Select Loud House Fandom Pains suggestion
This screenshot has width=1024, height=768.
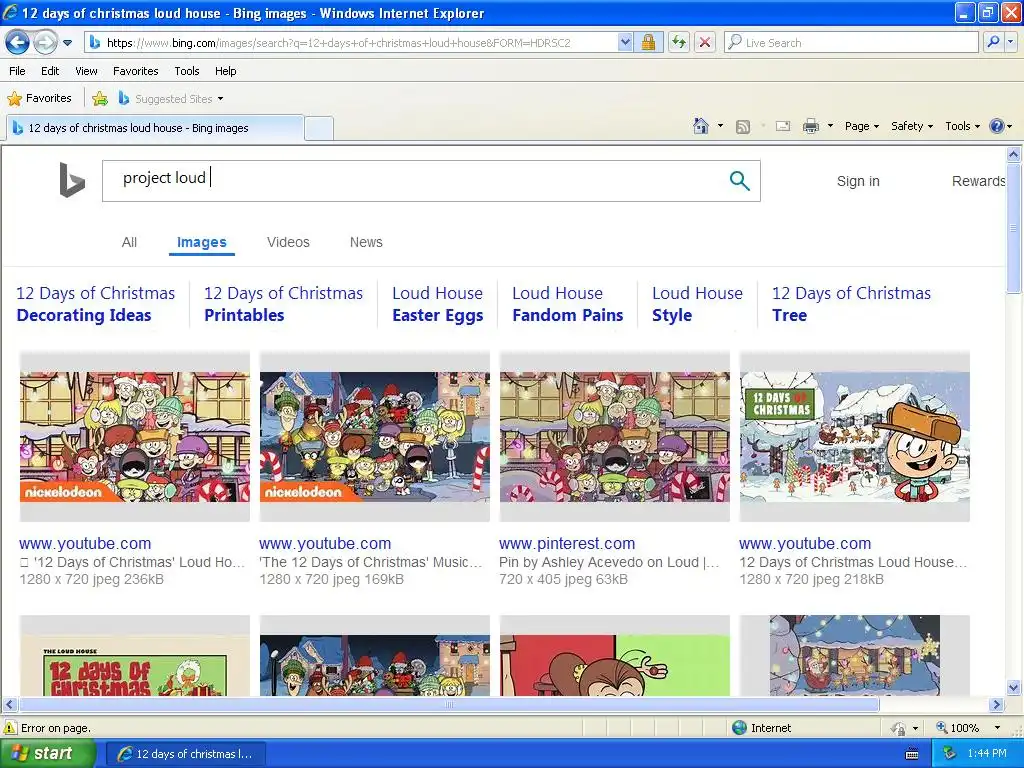pyautogui.click(x=568, y=304)
